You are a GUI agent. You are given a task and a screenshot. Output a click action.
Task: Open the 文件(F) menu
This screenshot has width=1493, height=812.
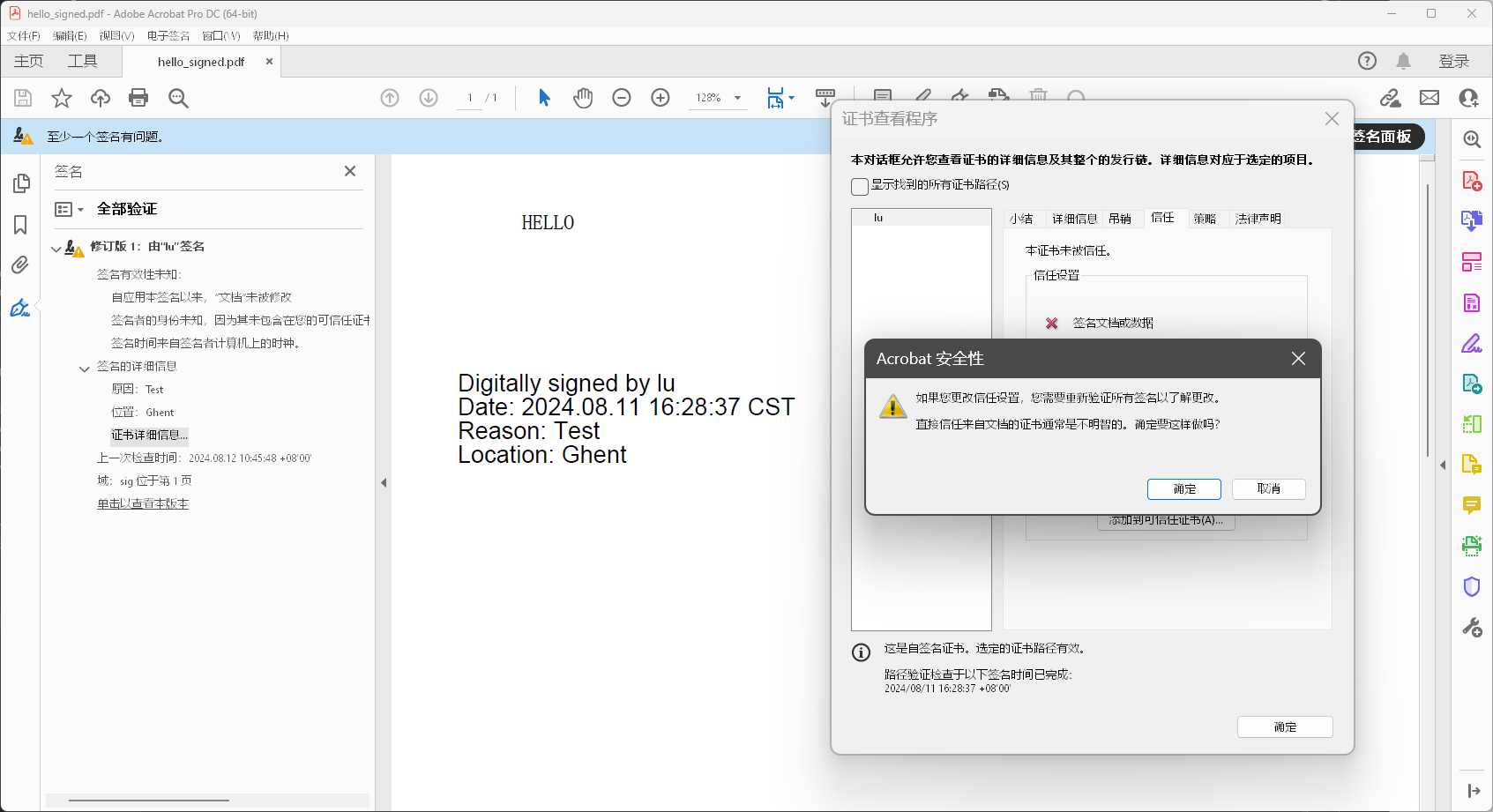[x=24, y=35]
